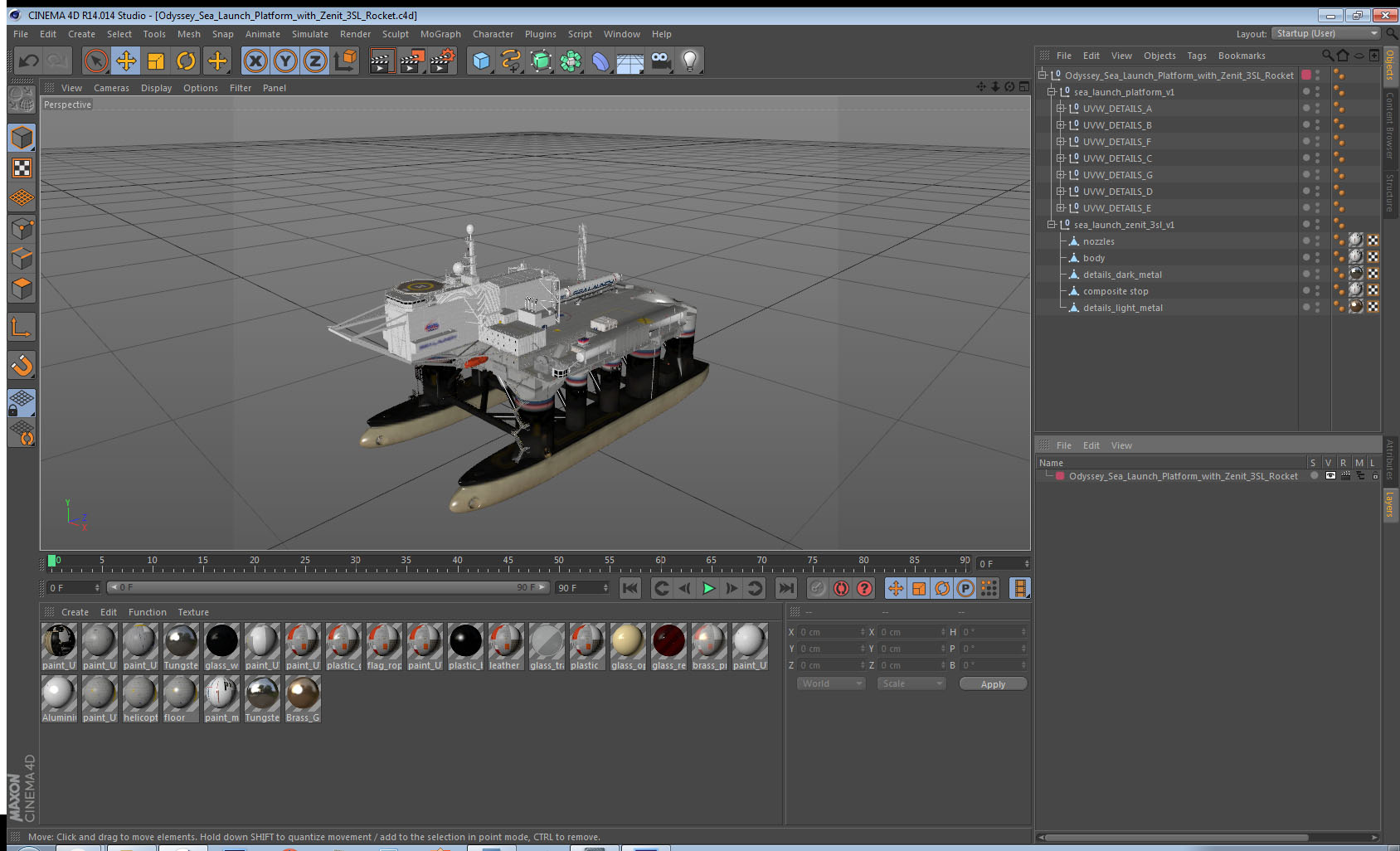This screenshot has width=1400, height=851.
Task: Select the Live Selection tool
Action: point(96,61)
